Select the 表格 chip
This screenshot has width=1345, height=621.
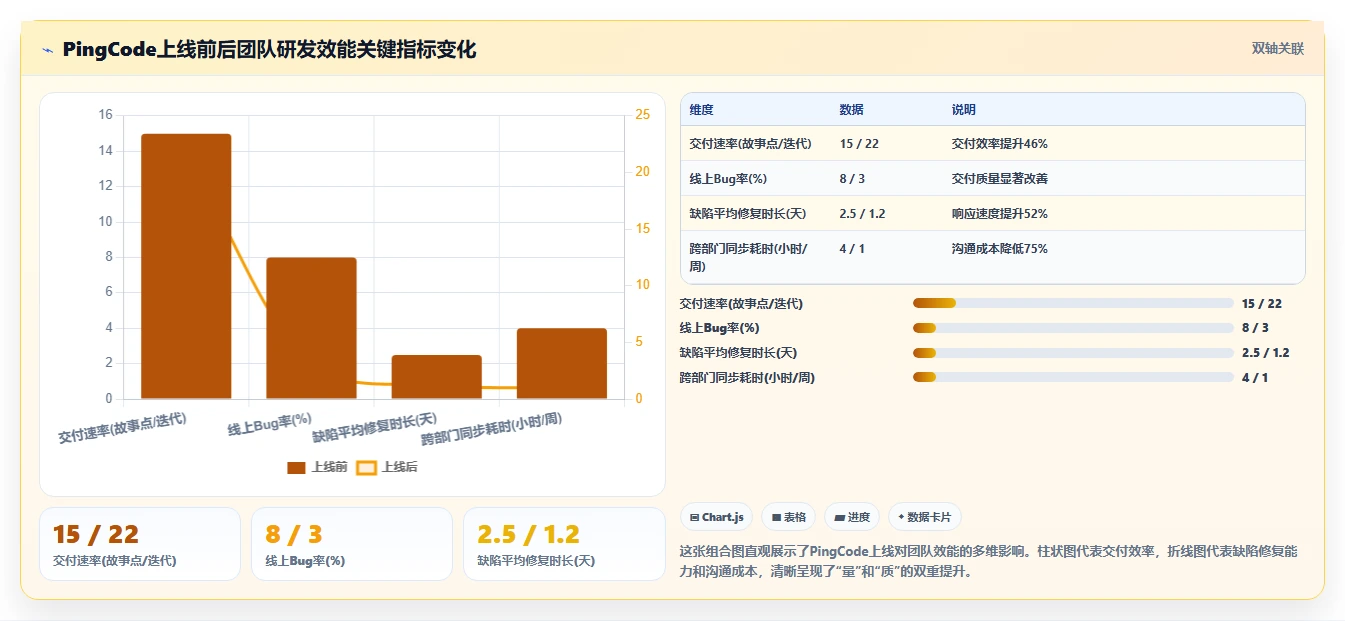point(788,517)
